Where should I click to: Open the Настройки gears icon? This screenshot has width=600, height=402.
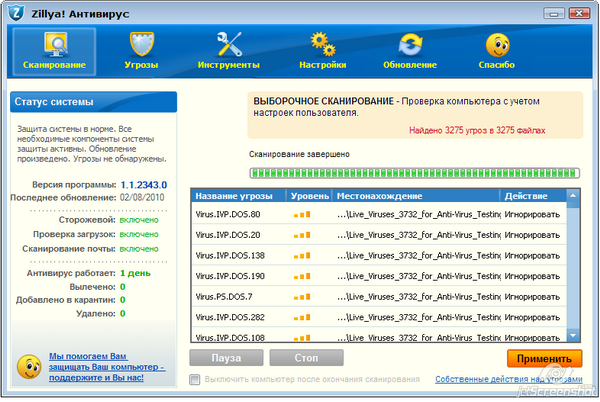pos(323,44)
